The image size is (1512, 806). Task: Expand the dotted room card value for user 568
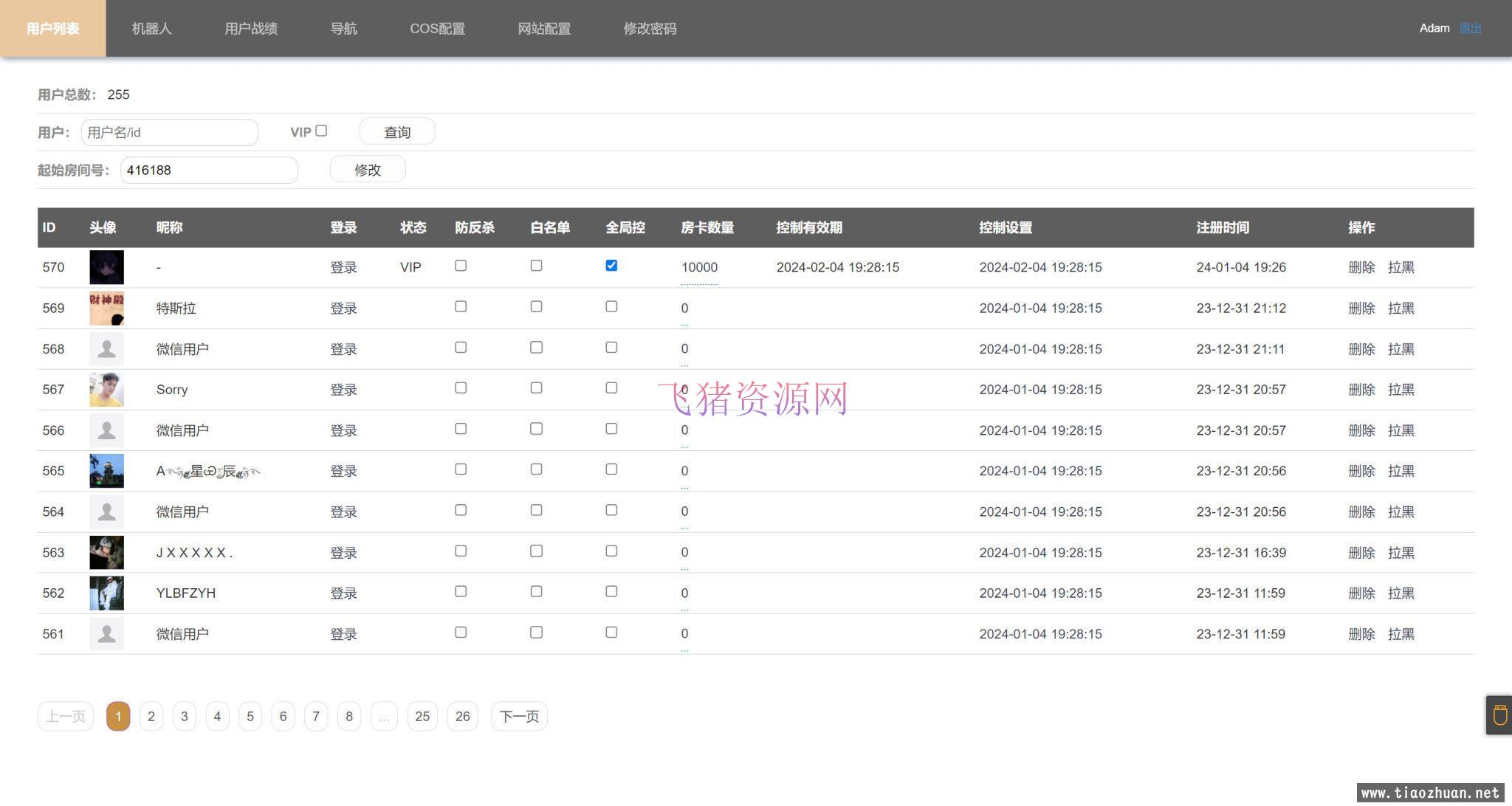[684, 348]
